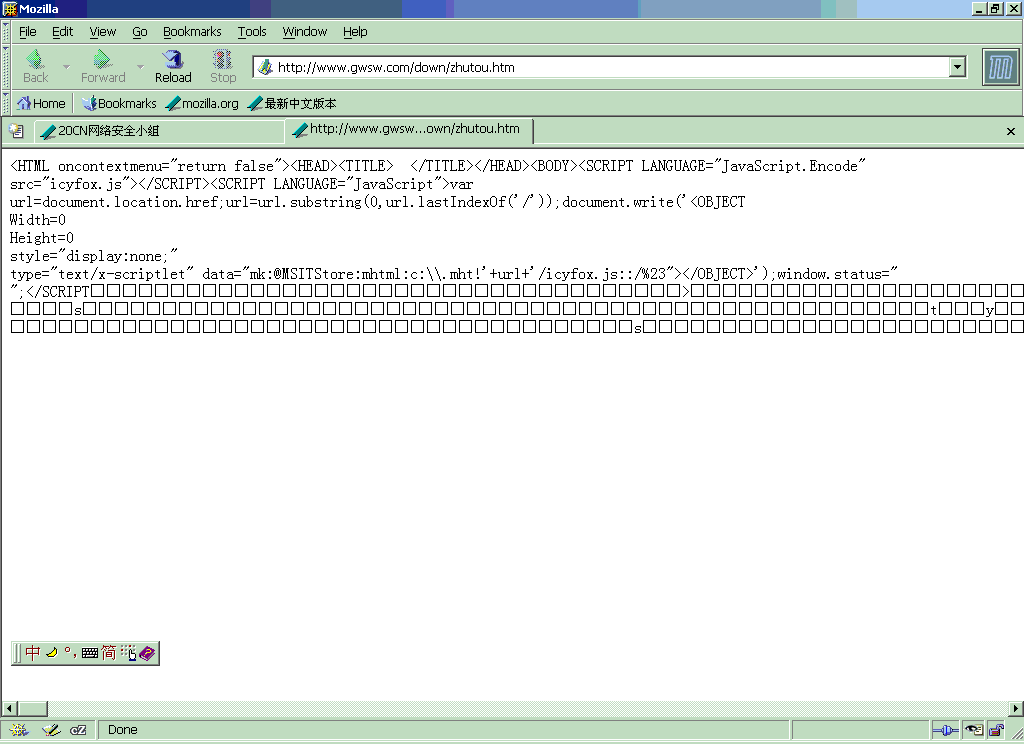Minimize the Mozilla window
1024x744 pixels.
[979, 8]
